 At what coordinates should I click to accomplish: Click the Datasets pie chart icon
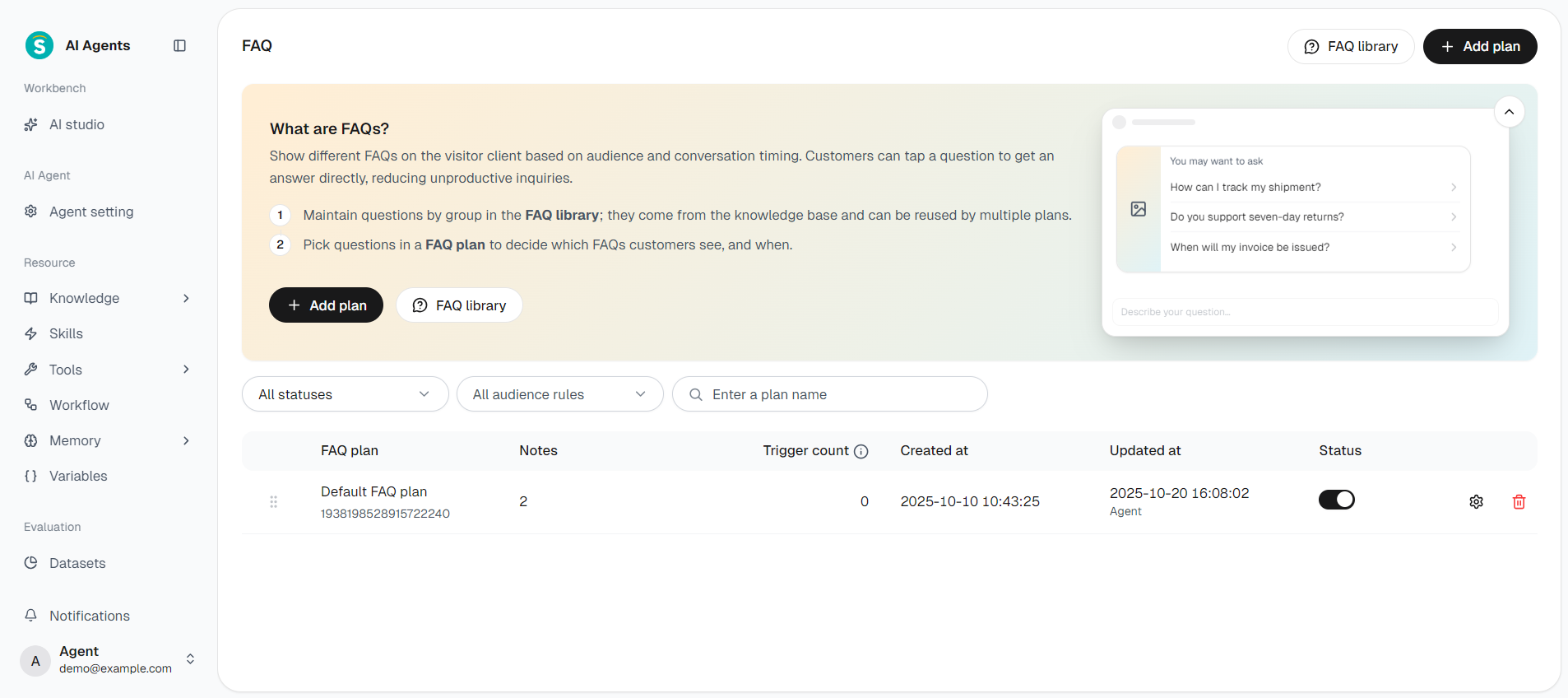point(31,563)
